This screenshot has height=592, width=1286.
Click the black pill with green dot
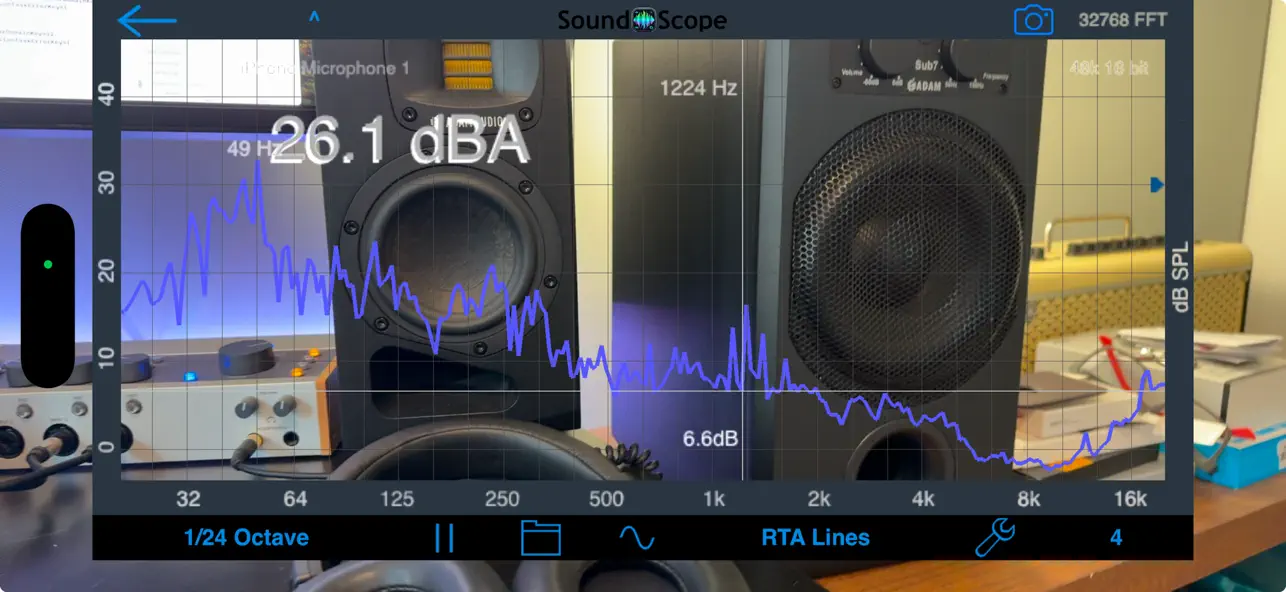click(x=48, y=296)
